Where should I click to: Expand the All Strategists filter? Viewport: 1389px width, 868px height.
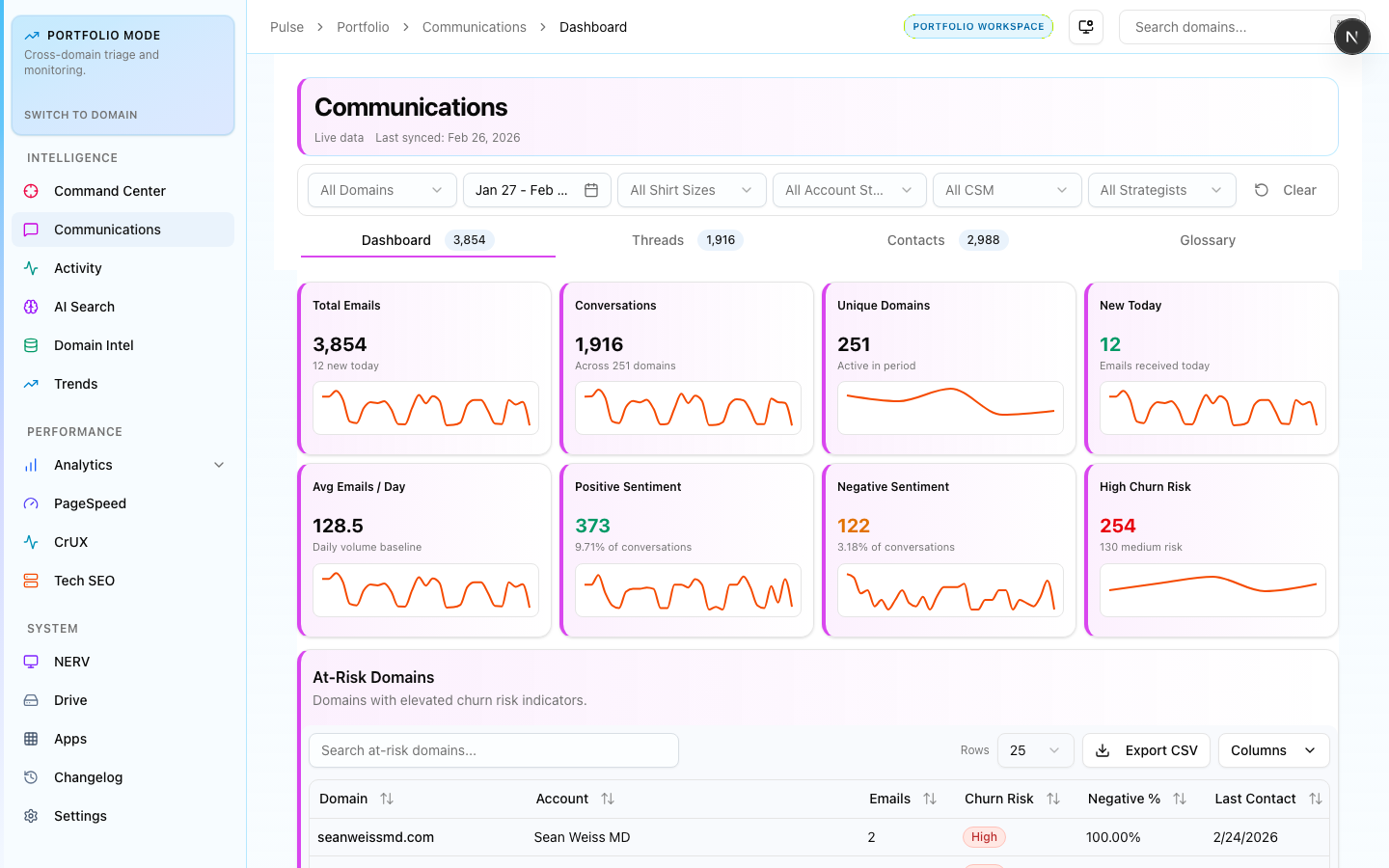click(x=1160, y=190)
